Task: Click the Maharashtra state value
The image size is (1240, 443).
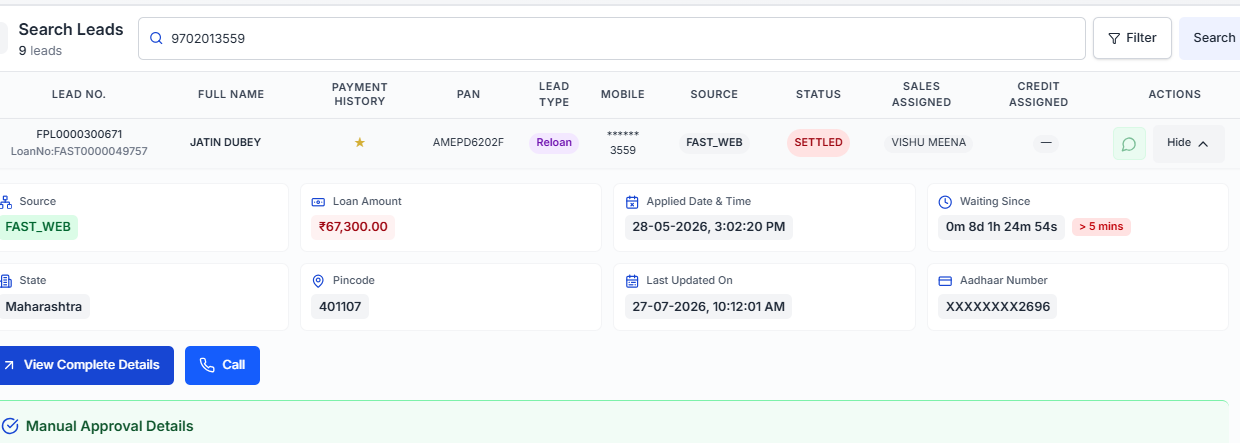Action: point(44,306)
